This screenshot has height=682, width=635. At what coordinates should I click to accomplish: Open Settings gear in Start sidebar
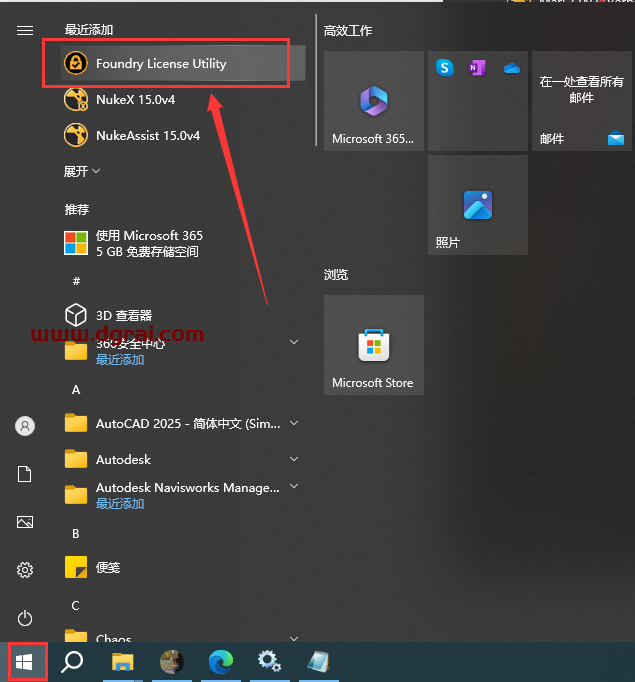[x=25, y=570]
